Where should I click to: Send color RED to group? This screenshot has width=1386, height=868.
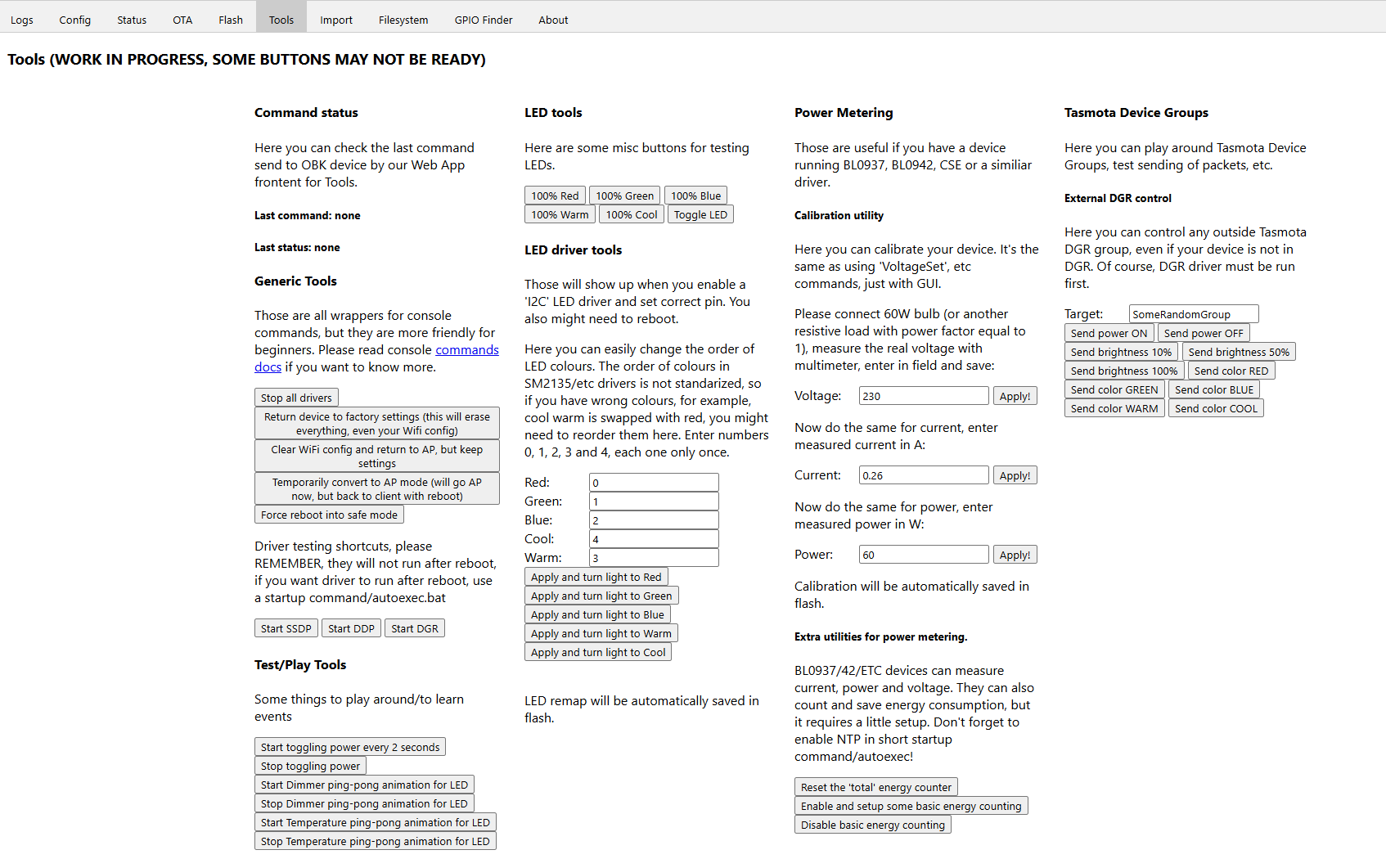click(1231, 371)
